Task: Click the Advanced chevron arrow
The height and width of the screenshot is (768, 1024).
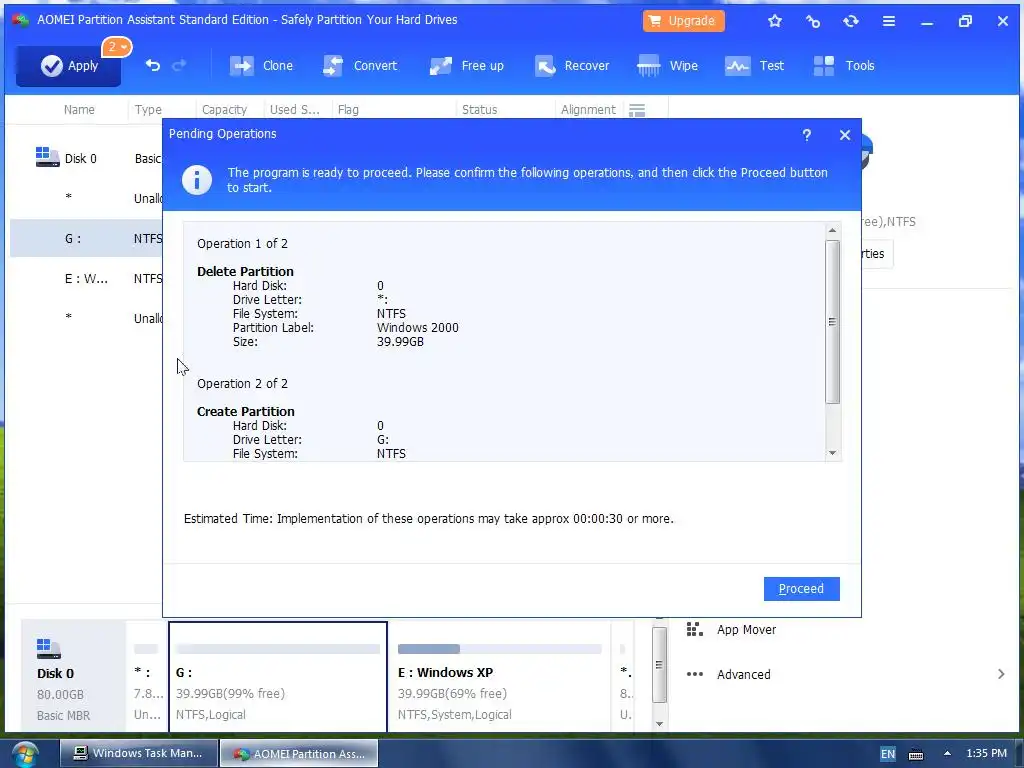Action: coord(1001,674)
